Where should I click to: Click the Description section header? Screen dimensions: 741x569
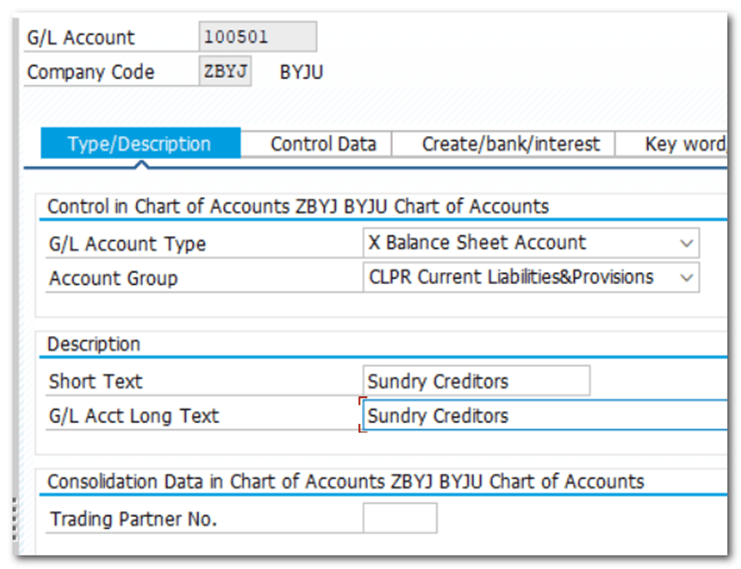(x=94, y=344)
